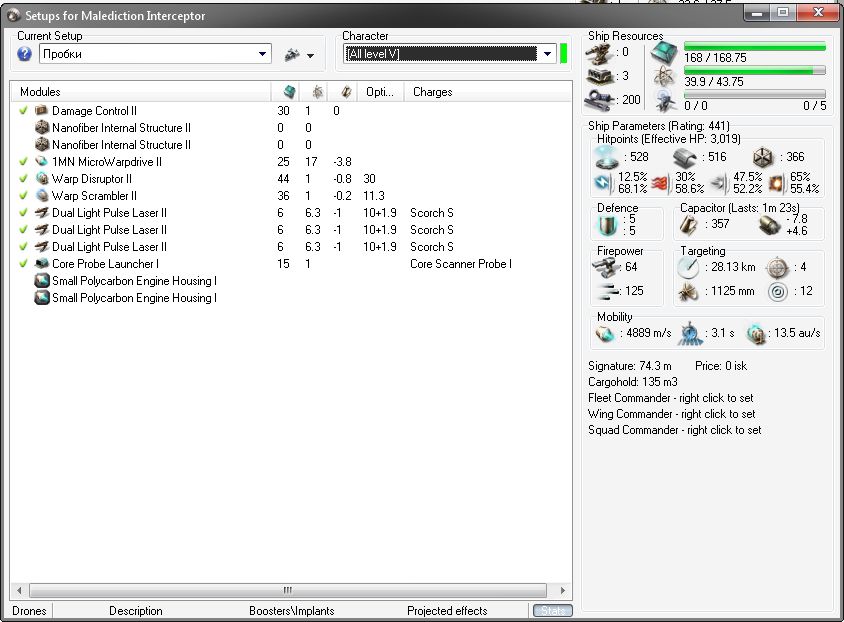Image resolution: width=844 pixels, height=622 pixels.
Task: Click the CPU usage bar 168 / 168.75
Action: pos(755,47)
